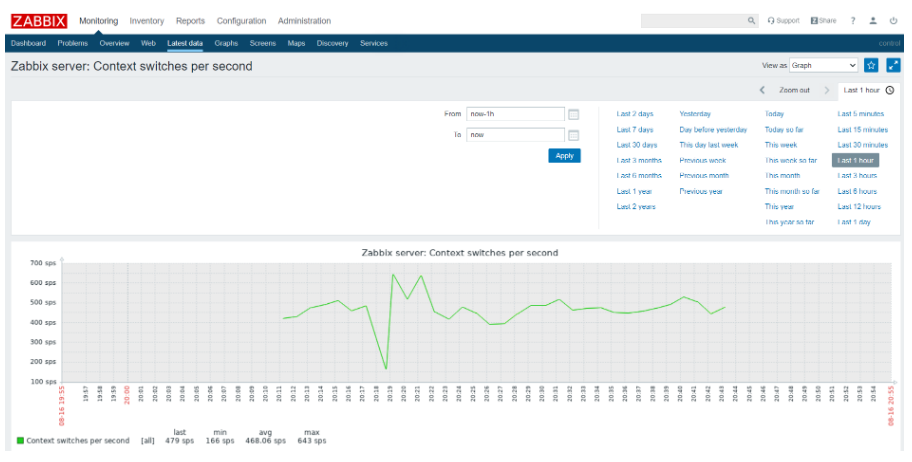This screenshot has height=462, width=912.
Task: Choose Last 2 years range
Action: 636,207
